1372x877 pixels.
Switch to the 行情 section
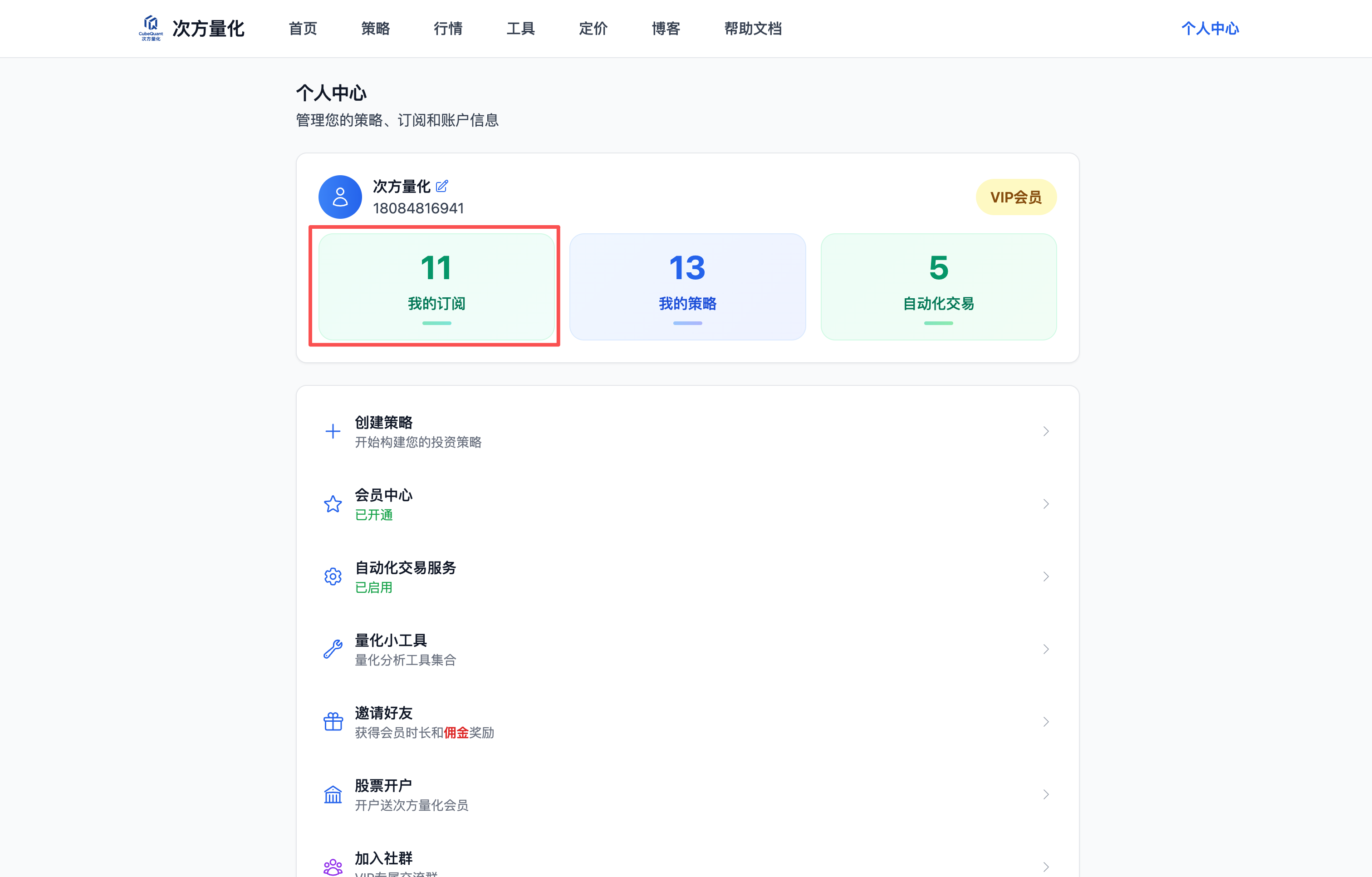pos(448,28)
